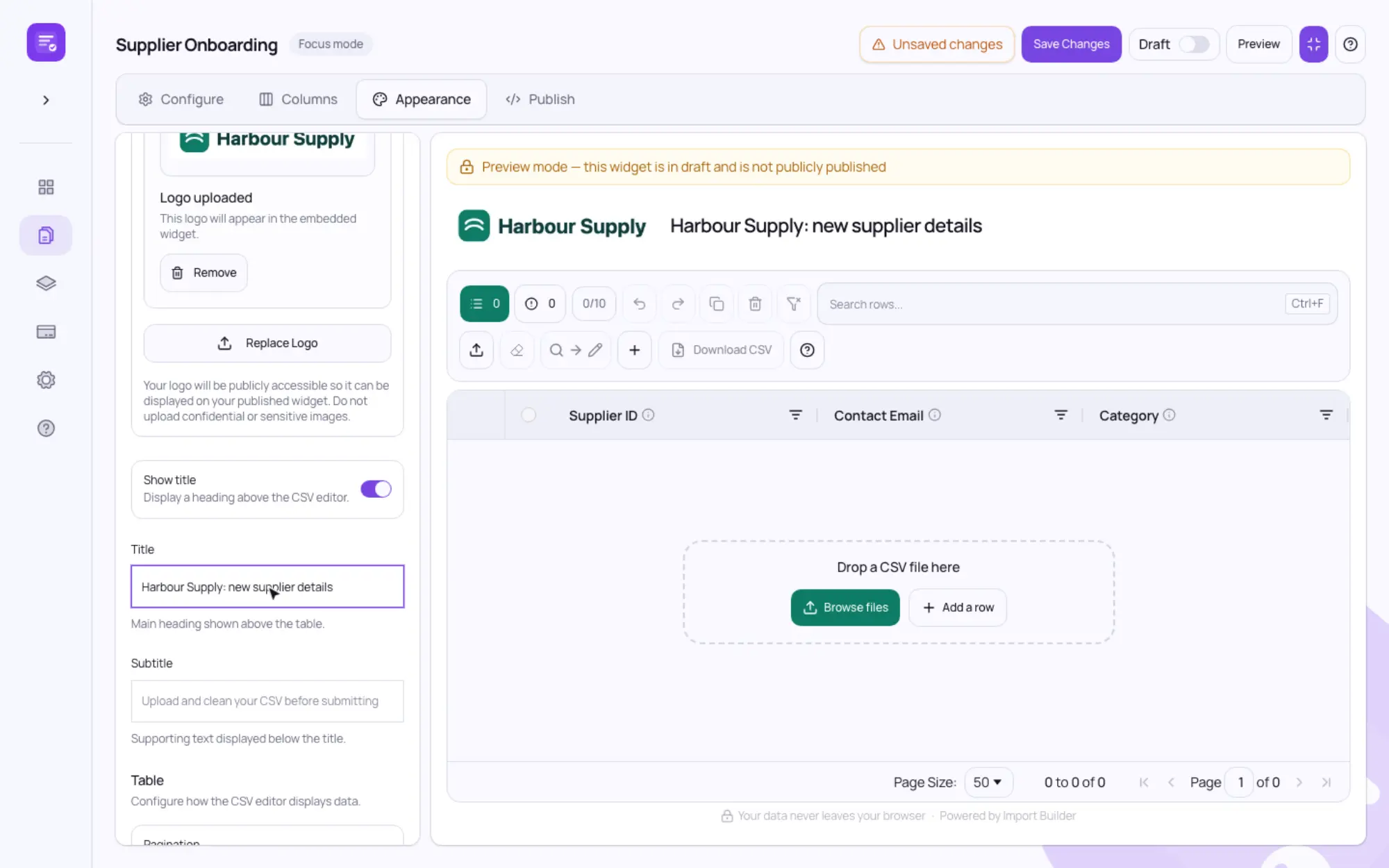Switch to the Configure tab
The height and width of the screenshot is (868, 1389).
click(x=181, y=99)
